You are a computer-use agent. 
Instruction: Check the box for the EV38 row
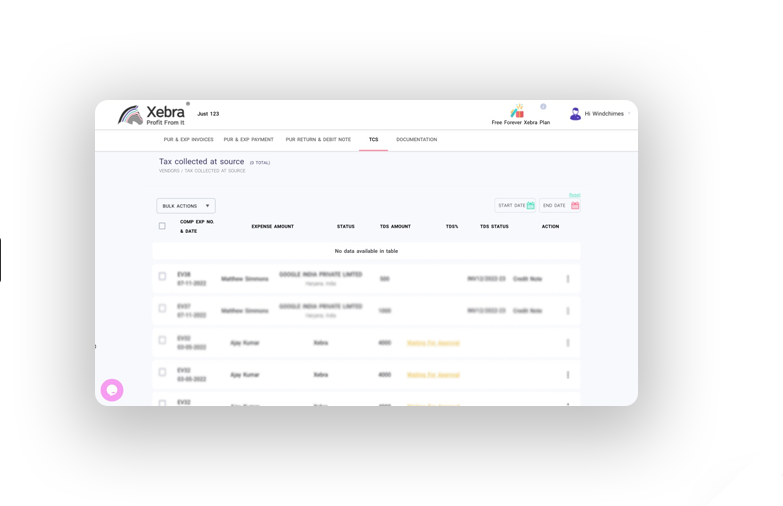pos(162,277)
